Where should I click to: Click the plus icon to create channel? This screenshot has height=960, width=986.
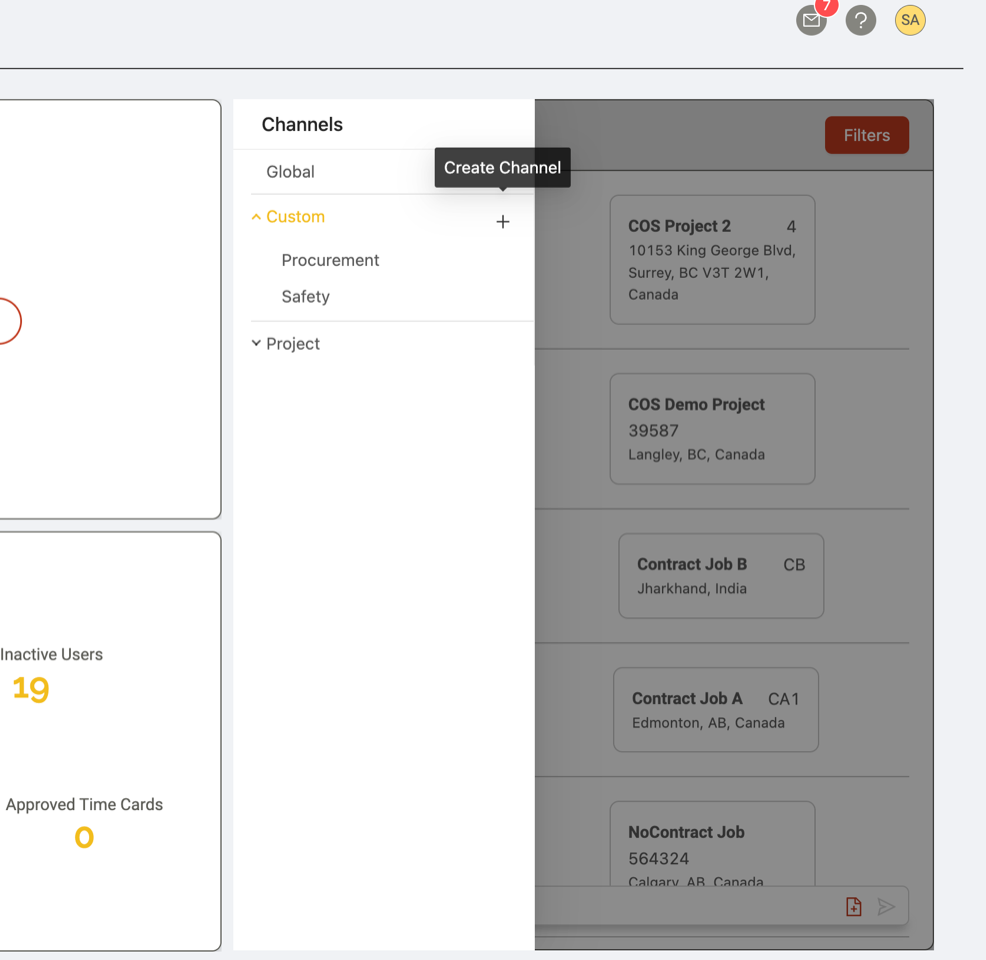[502, 221]
